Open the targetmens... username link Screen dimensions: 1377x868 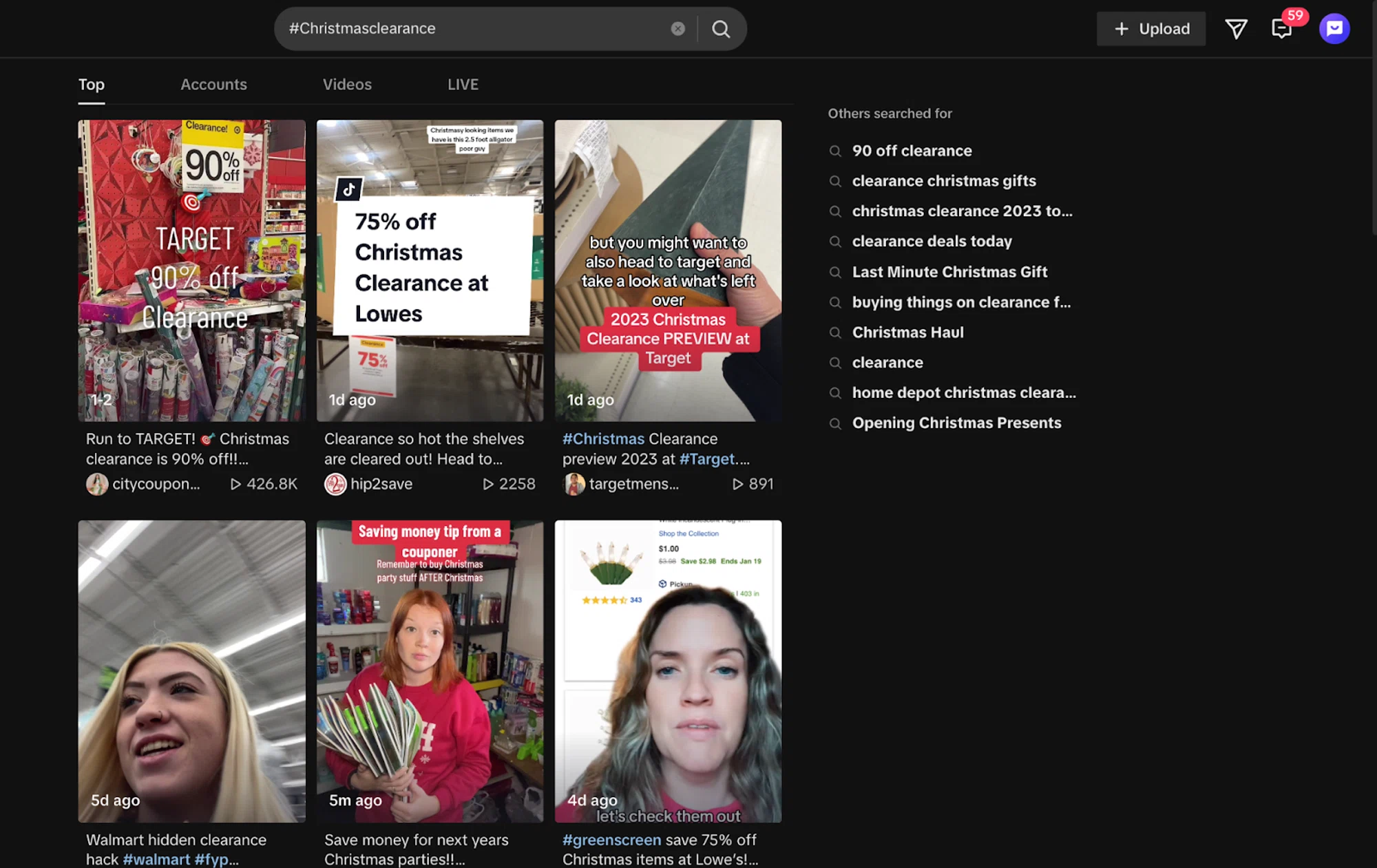click(x=633, y=484)
